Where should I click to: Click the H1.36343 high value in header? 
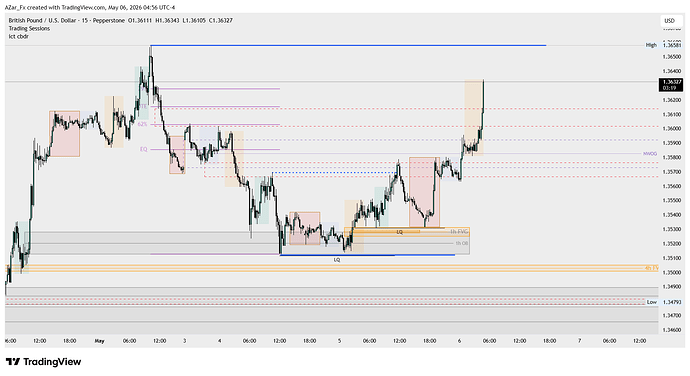click(x=167, y=20)
